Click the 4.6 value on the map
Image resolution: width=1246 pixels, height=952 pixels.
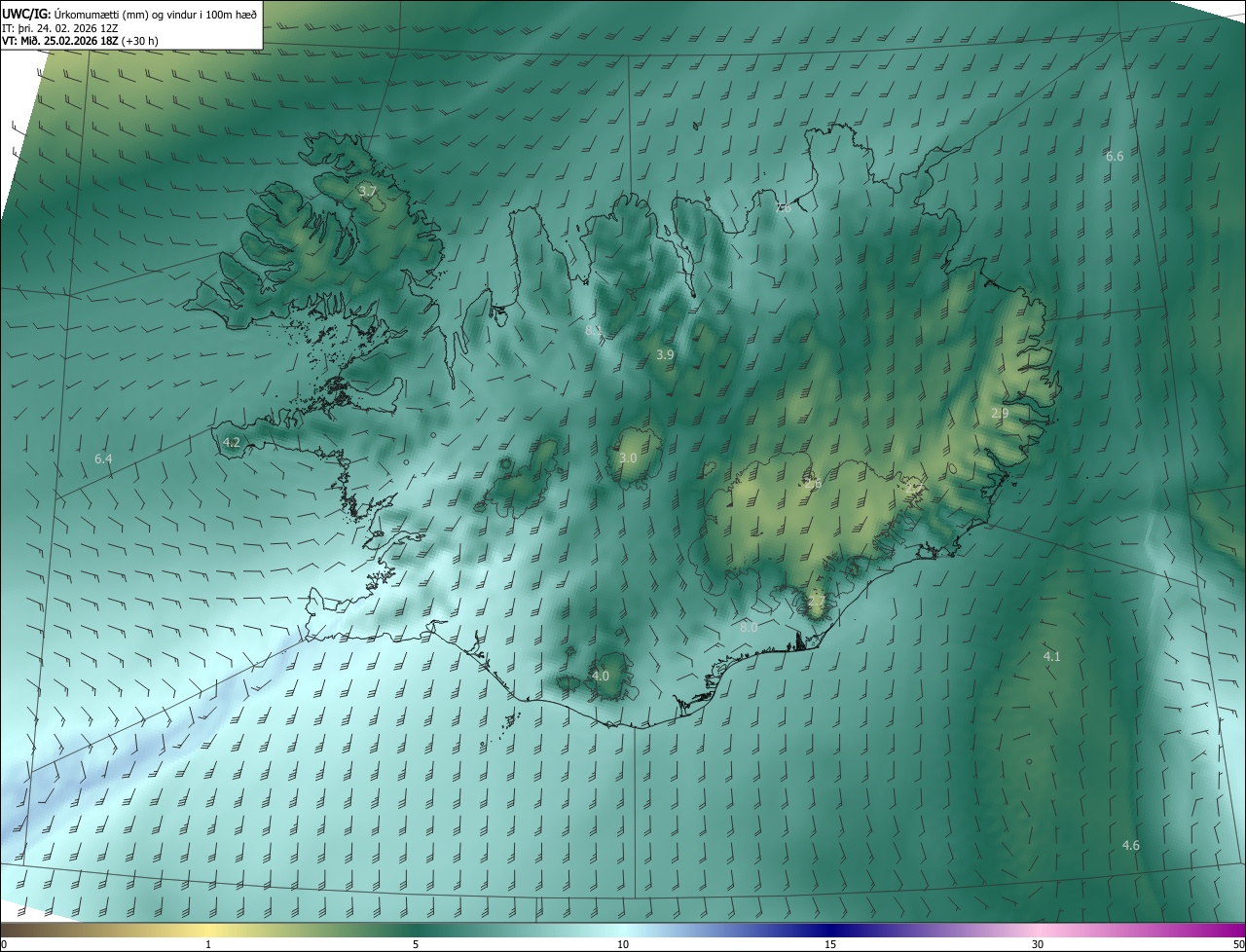coord(1130,845)
